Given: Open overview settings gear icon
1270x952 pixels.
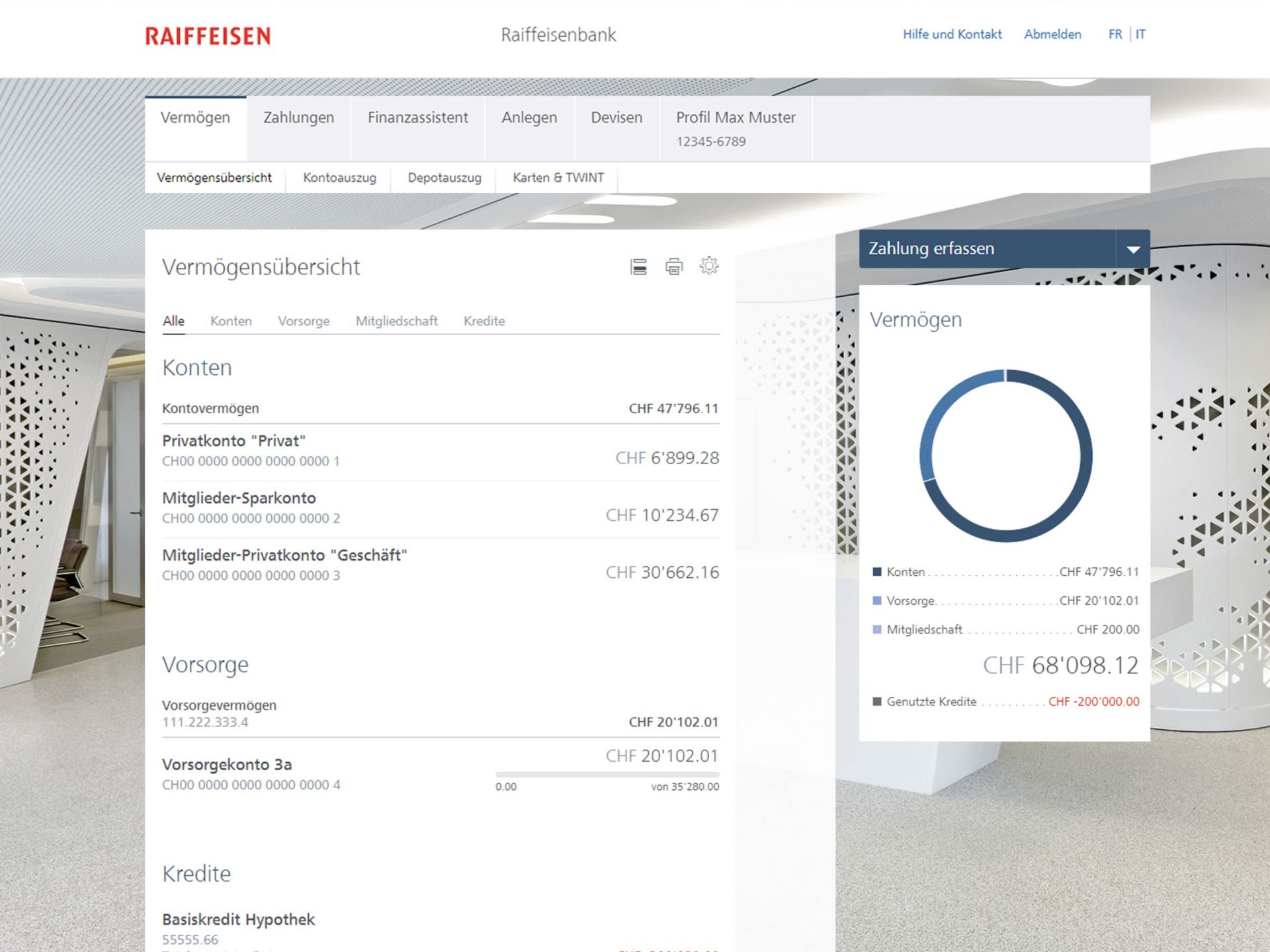Looking at the screenshot, I should click(x=708, y=266).
